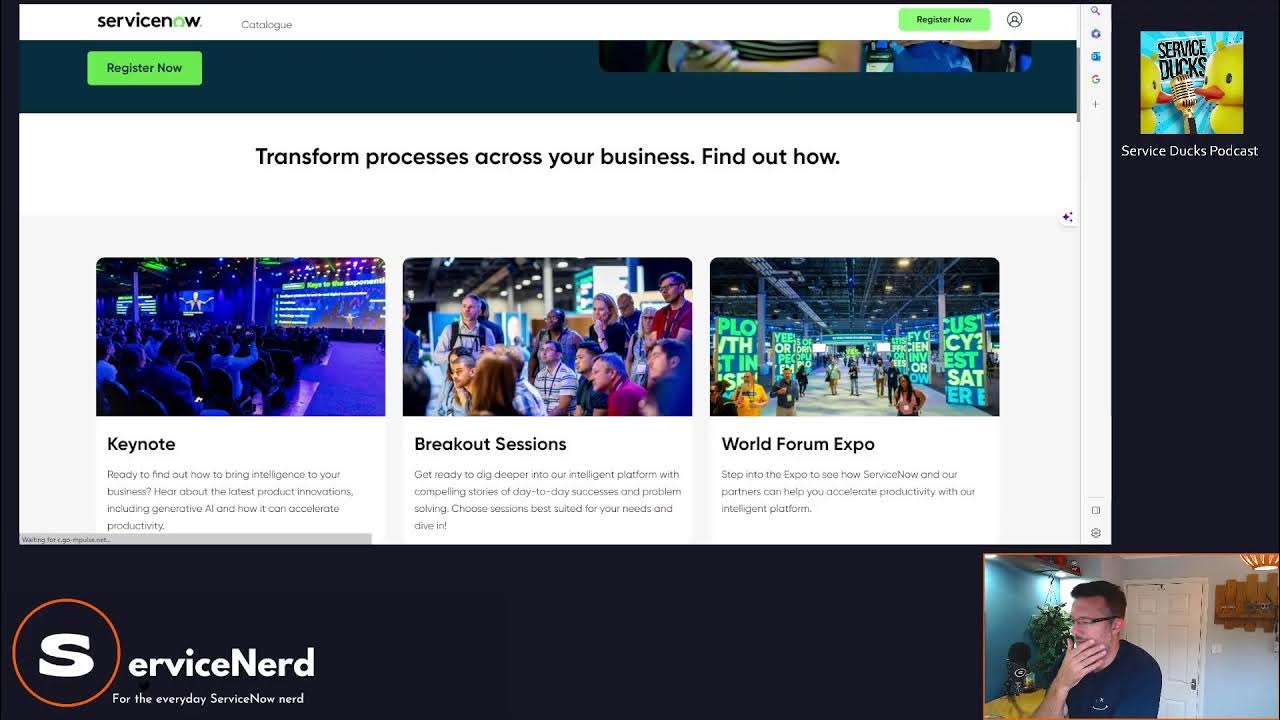Image resolution: width=1280 pixels, height=720 pixels.
Task: Select the Keynote stage photo
Action: (x=240, y=337)
